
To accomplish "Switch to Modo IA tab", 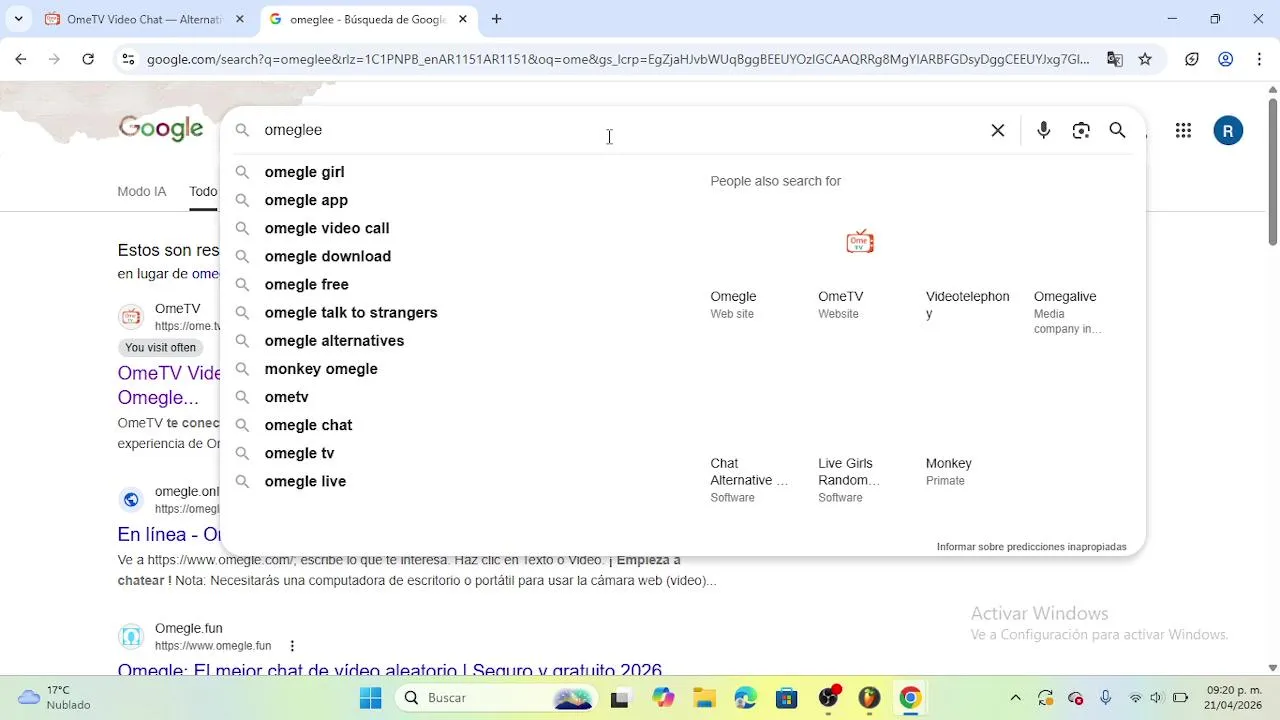I will coord(142,191).
